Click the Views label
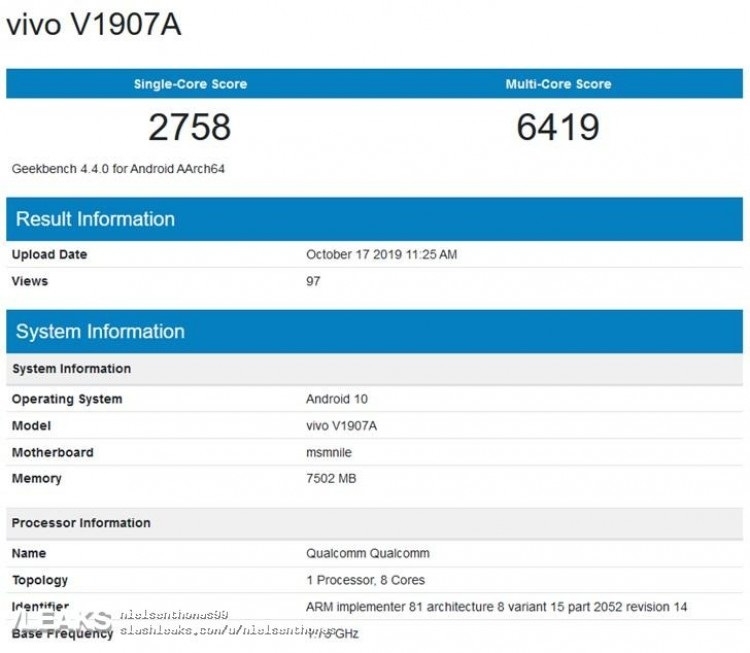The width and height of the screenshot is (750, 653). pos(30,281)
